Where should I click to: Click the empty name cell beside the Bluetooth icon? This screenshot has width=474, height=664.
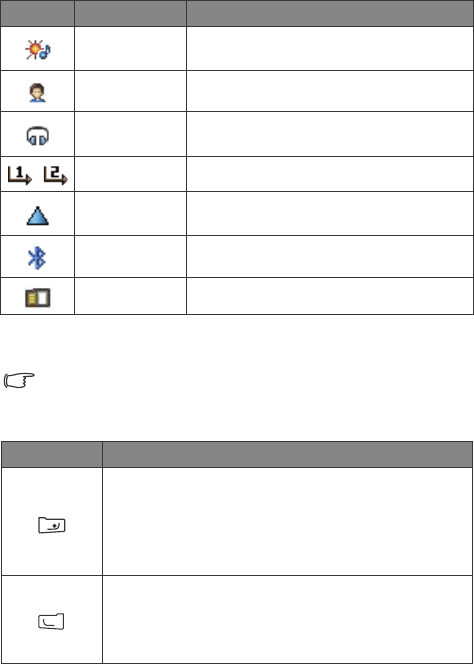tap(130, 257)
